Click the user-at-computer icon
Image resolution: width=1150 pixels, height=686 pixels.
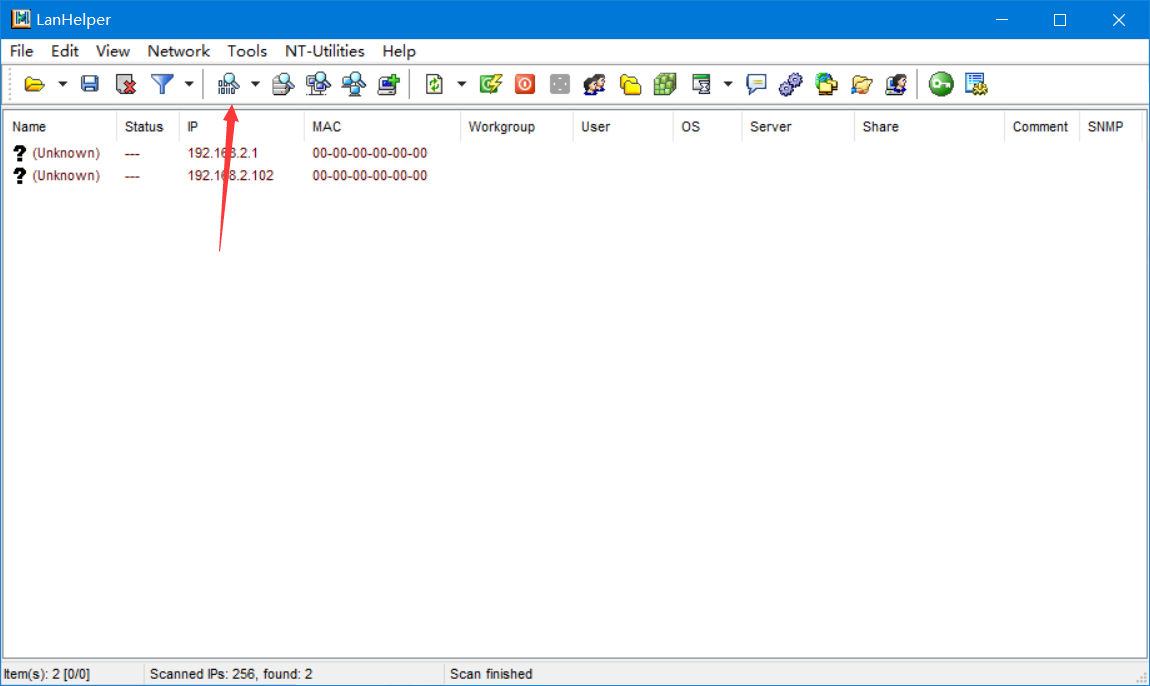[896, 84]
